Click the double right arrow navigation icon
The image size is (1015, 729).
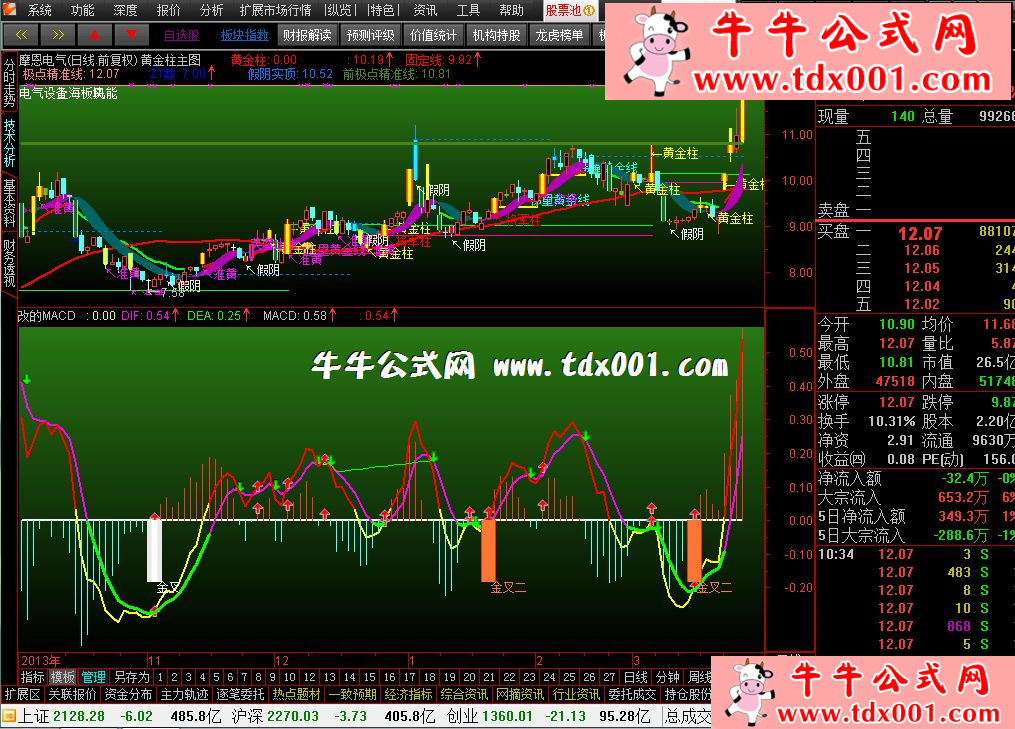[x=58, y=35]
